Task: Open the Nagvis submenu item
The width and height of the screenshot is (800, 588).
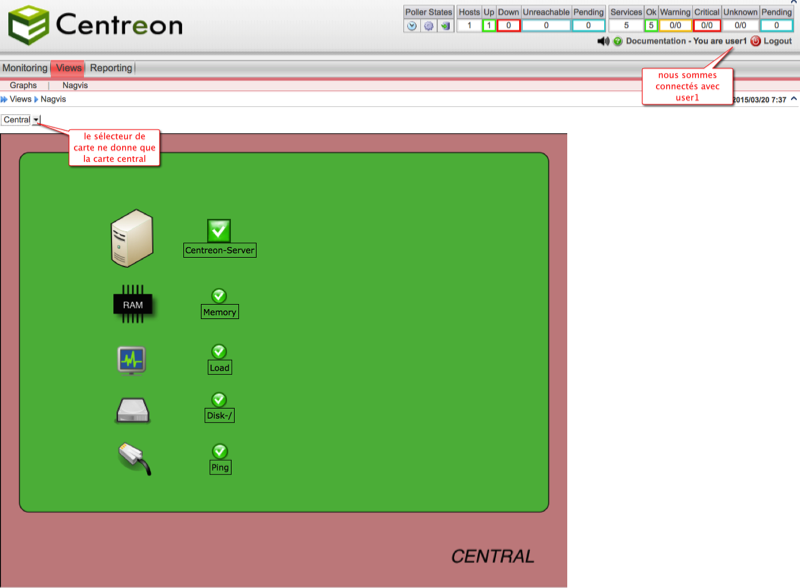Action: point(75,86)
